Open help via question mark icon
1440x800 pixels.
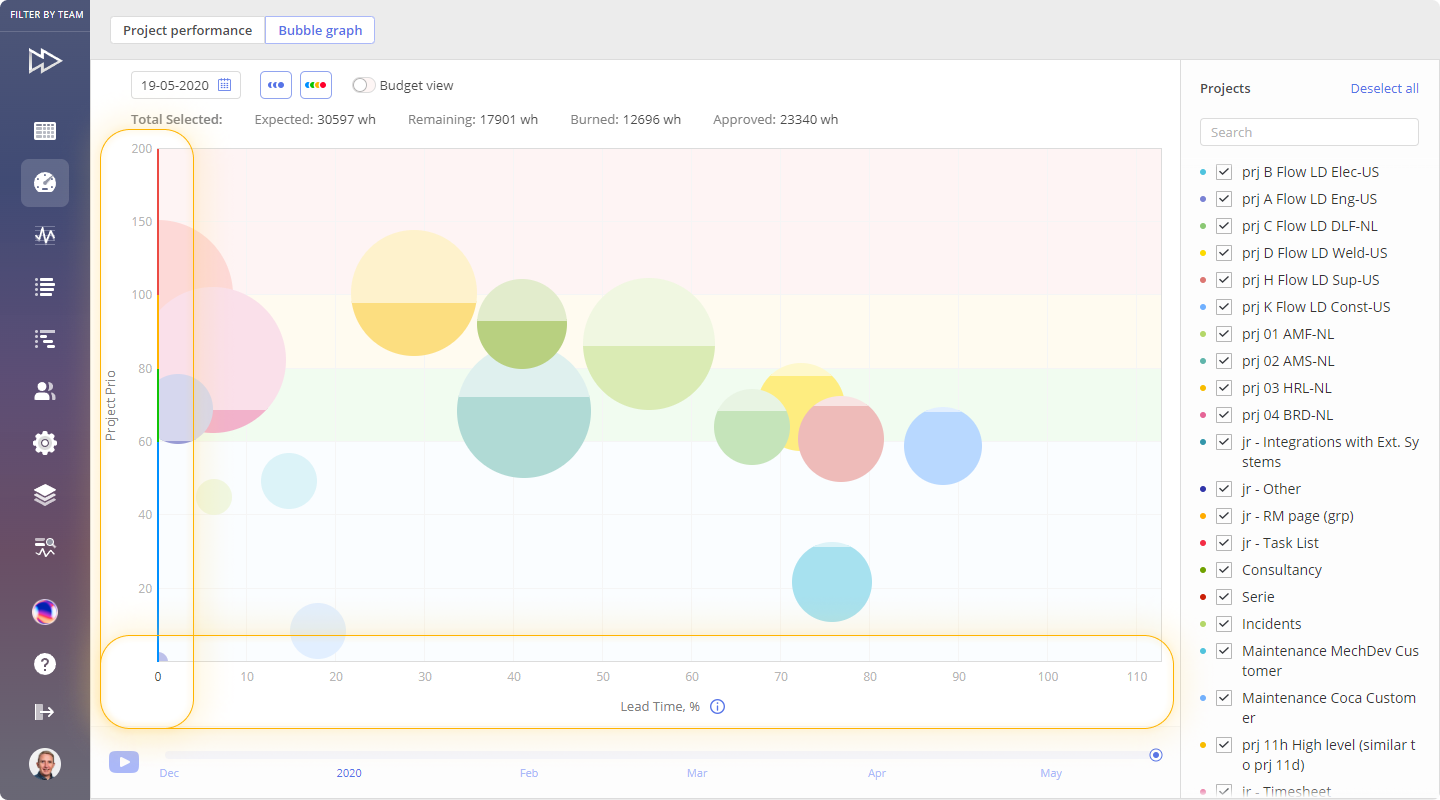pos(45,664)
